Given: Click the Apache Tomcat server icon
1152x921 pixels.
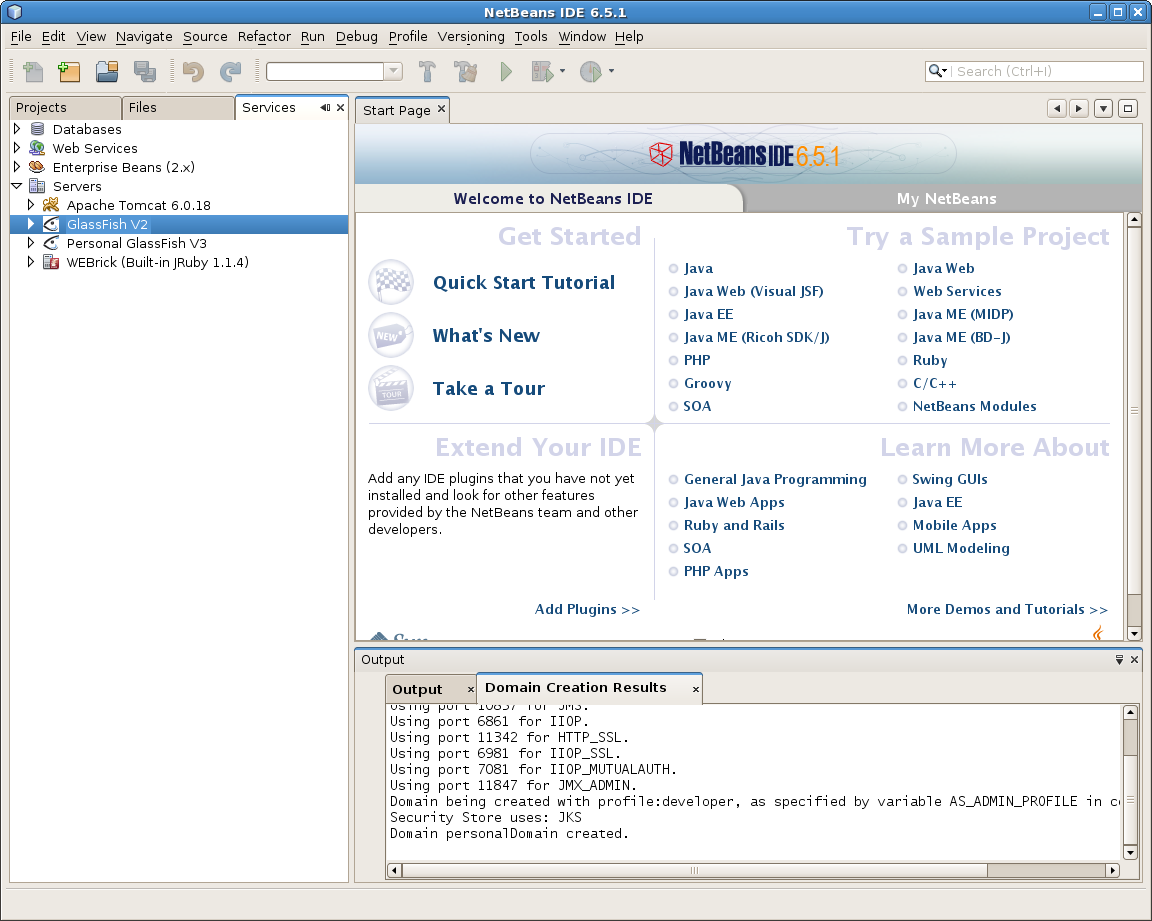Looking at the screenshot, I should (51, 205).
